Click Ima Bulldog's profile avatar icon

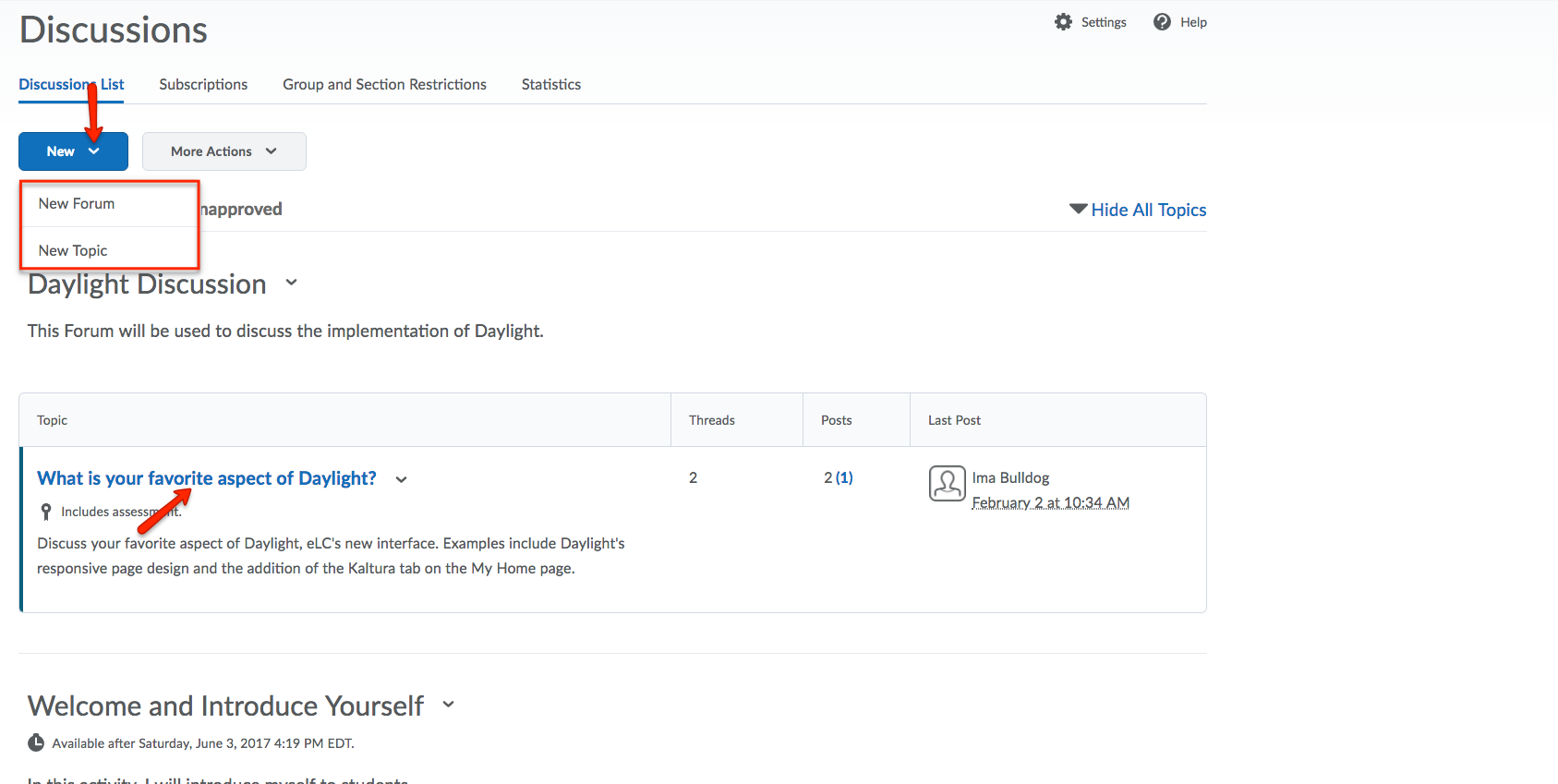coord(947,483)
